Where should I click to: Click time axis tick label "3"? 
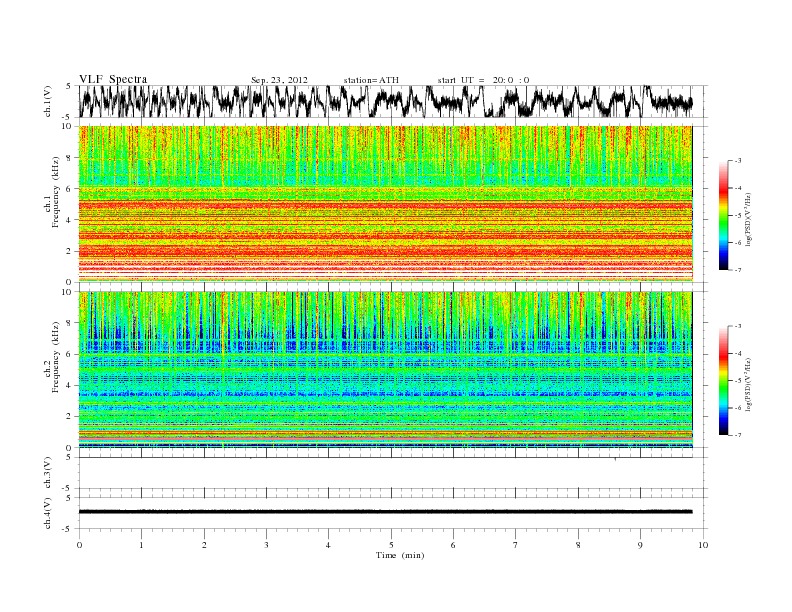[266, 545]
